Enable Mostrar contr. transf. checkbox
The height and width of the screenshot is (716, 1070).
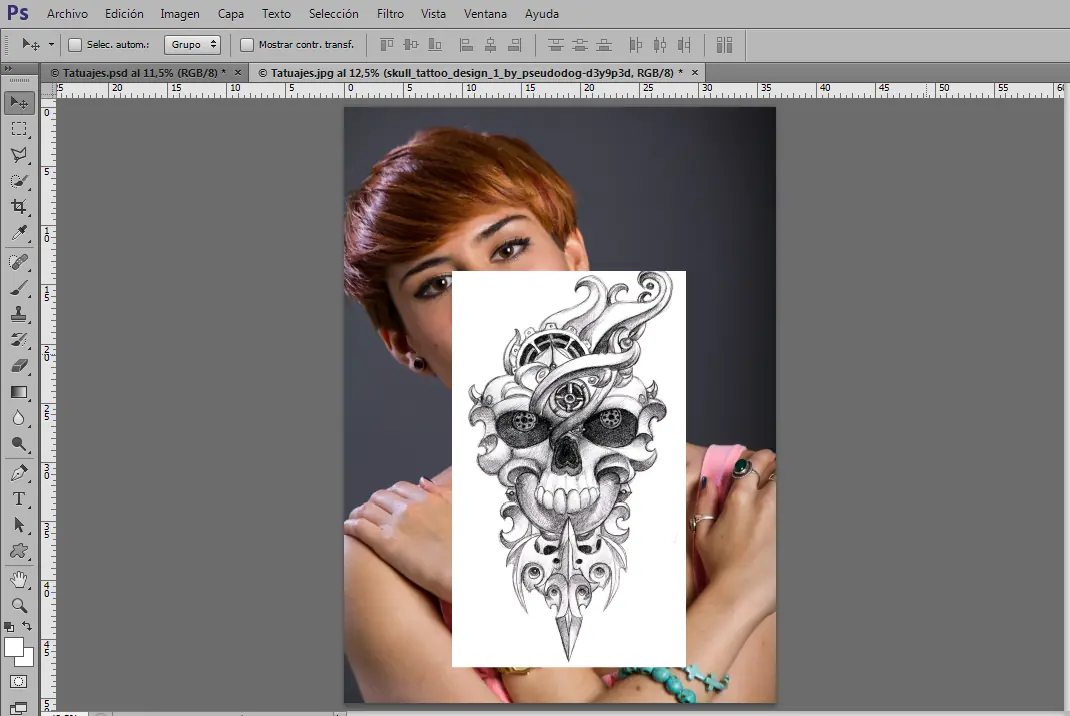[x=247, y=45]
